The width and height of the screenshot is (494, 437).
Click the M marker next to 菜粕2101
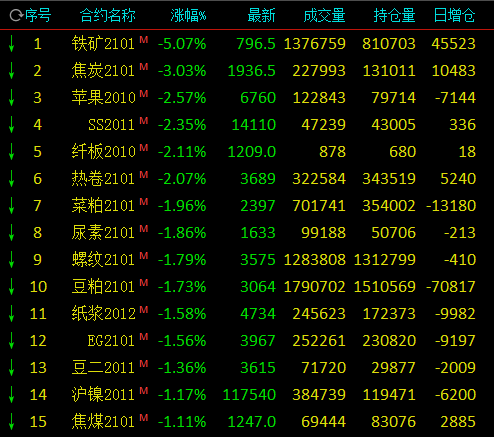click(x=144, y=201)
